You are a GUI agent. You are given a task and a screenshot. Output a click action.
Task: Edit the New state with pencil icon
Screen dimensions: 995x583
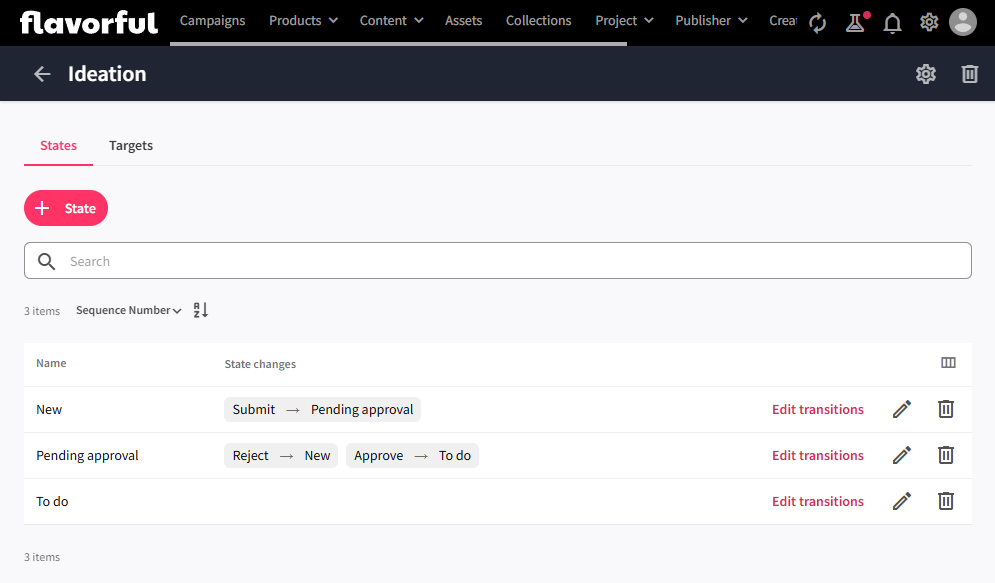902,409
